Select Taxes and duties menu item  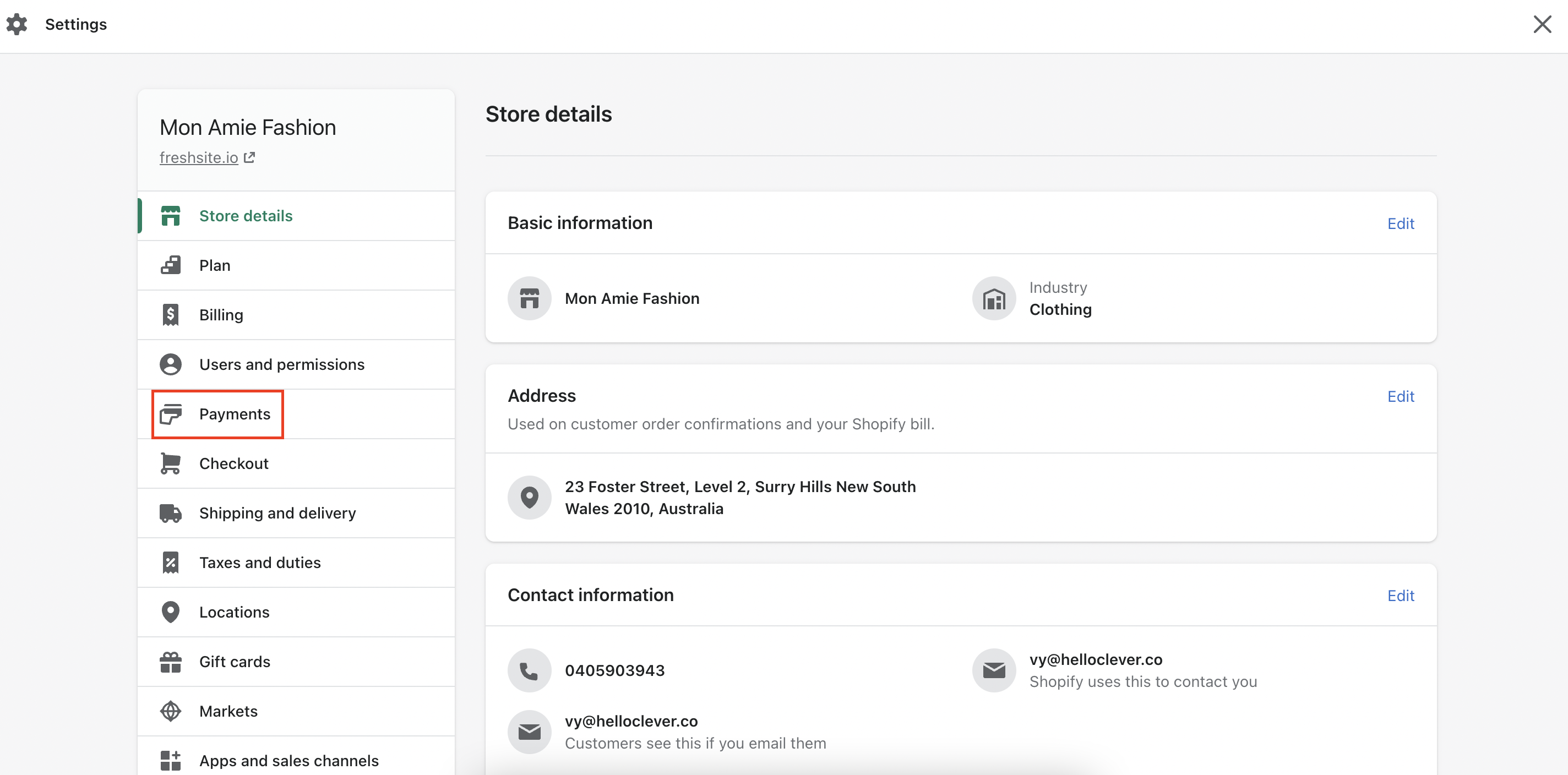(260, 563)
